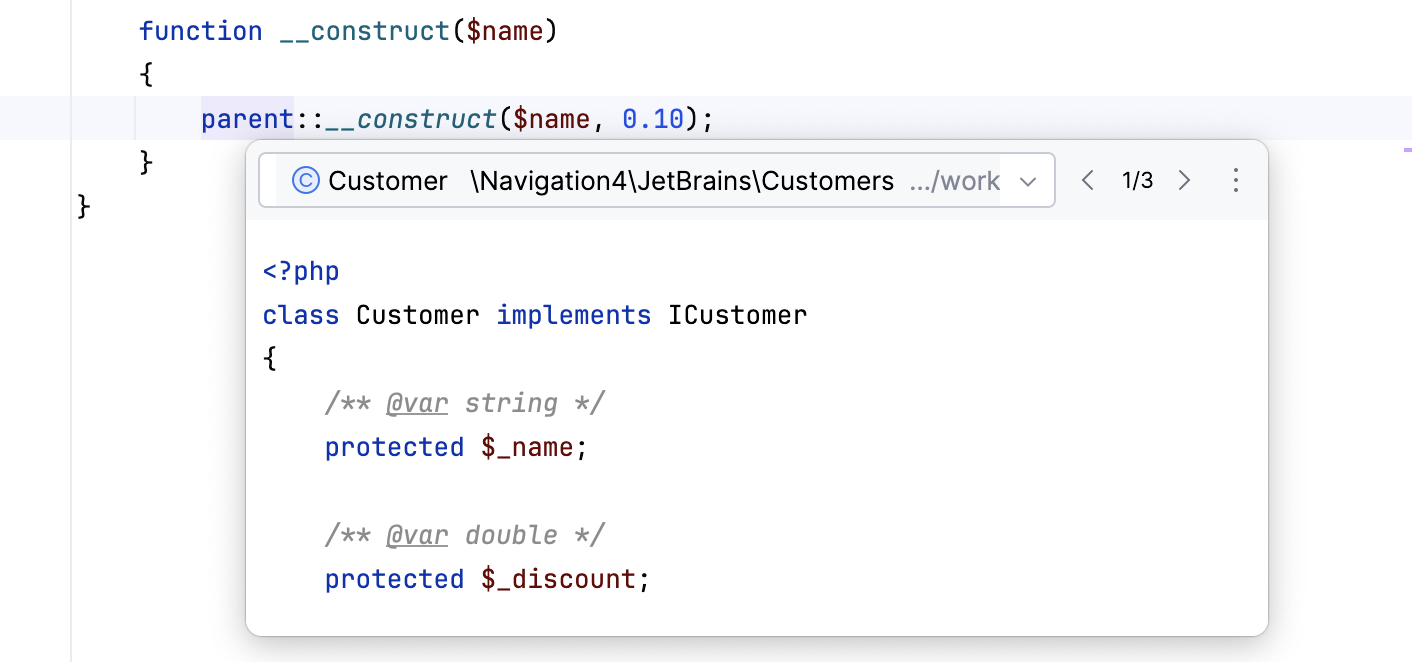This screenshot has width=1412, height=662.
Task: Click ICustomer interface name in popup
Action: pyautogui.click(x=737, y=315)
